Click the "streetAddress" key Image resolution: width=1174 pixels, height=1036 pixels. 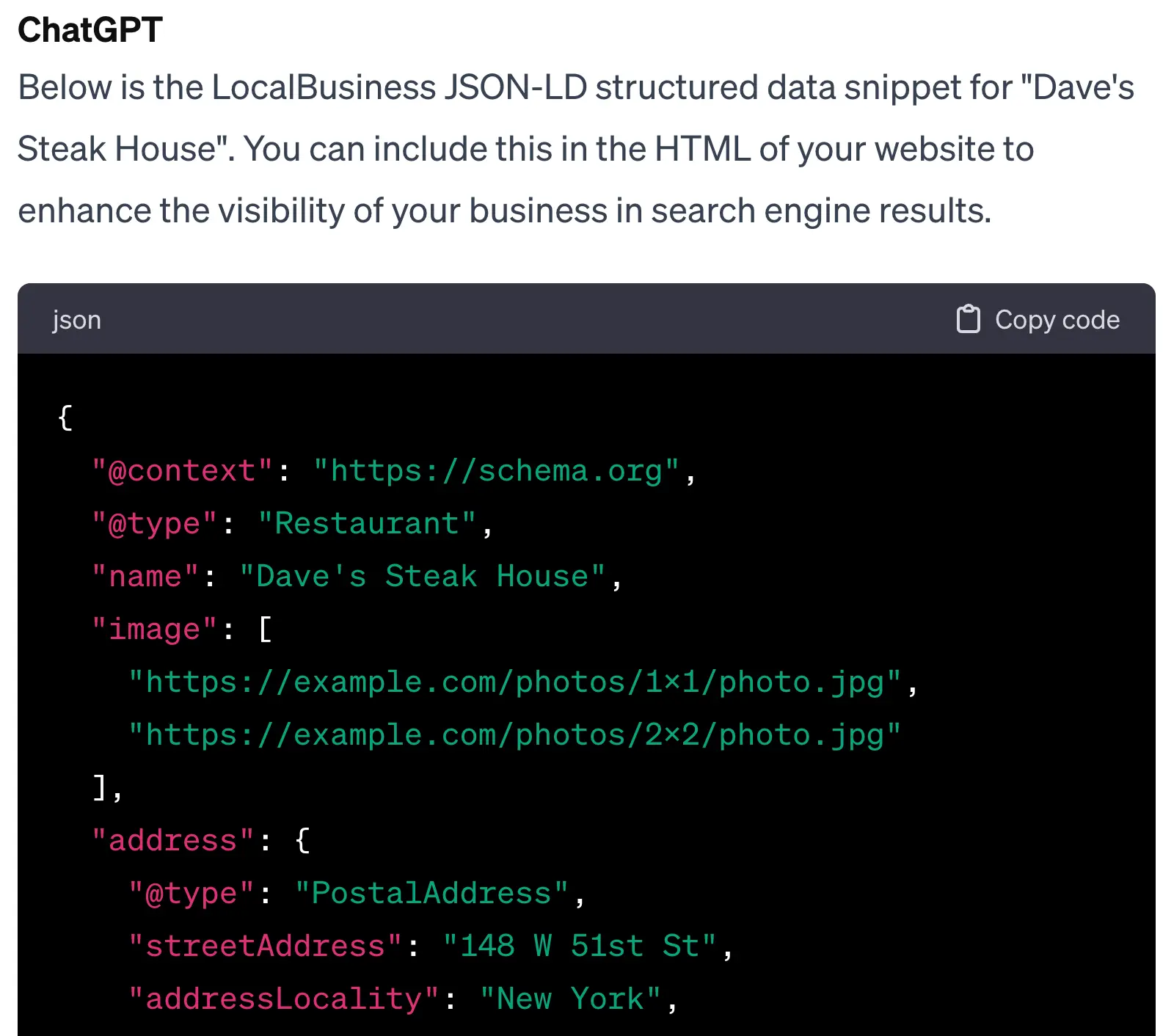click(x=265, y=946)
